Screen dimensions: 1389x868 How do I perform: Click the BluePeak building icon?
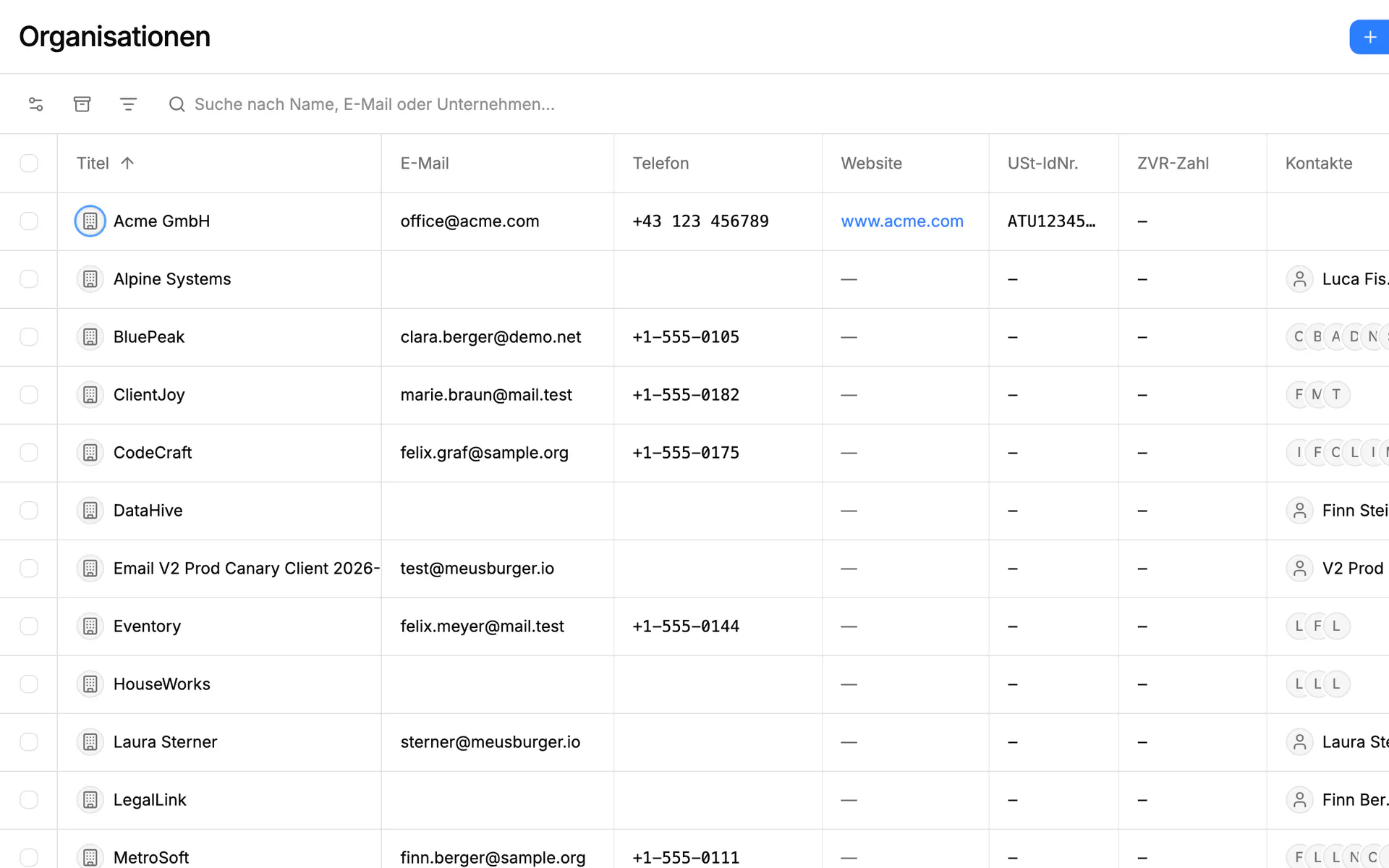(x=90, y=337)
